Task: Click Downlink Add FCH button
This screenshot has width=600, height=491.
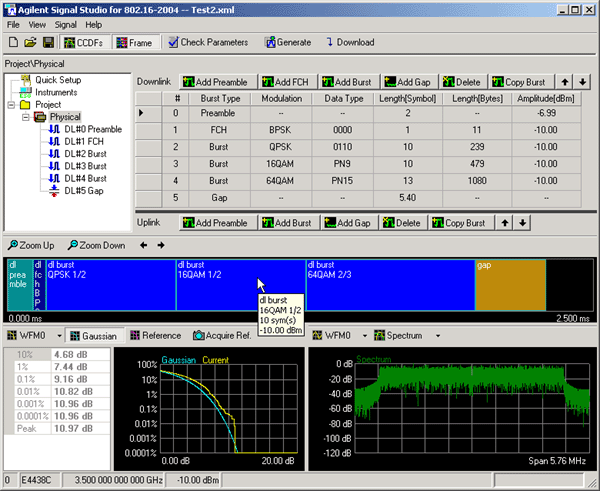Action: [x=286, y=82]
